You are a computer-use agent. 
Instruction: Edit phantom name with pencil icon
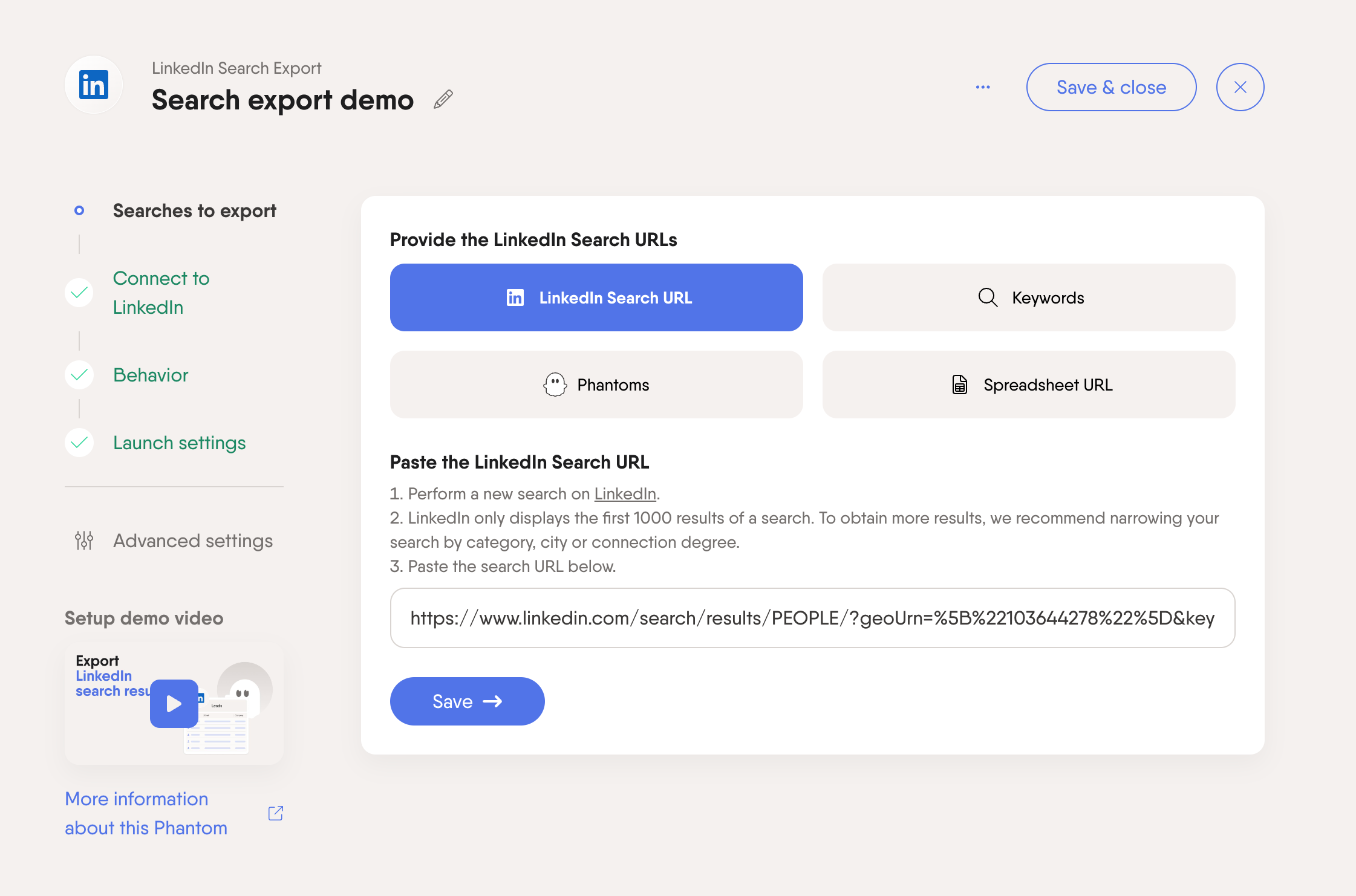coord(443,99)
